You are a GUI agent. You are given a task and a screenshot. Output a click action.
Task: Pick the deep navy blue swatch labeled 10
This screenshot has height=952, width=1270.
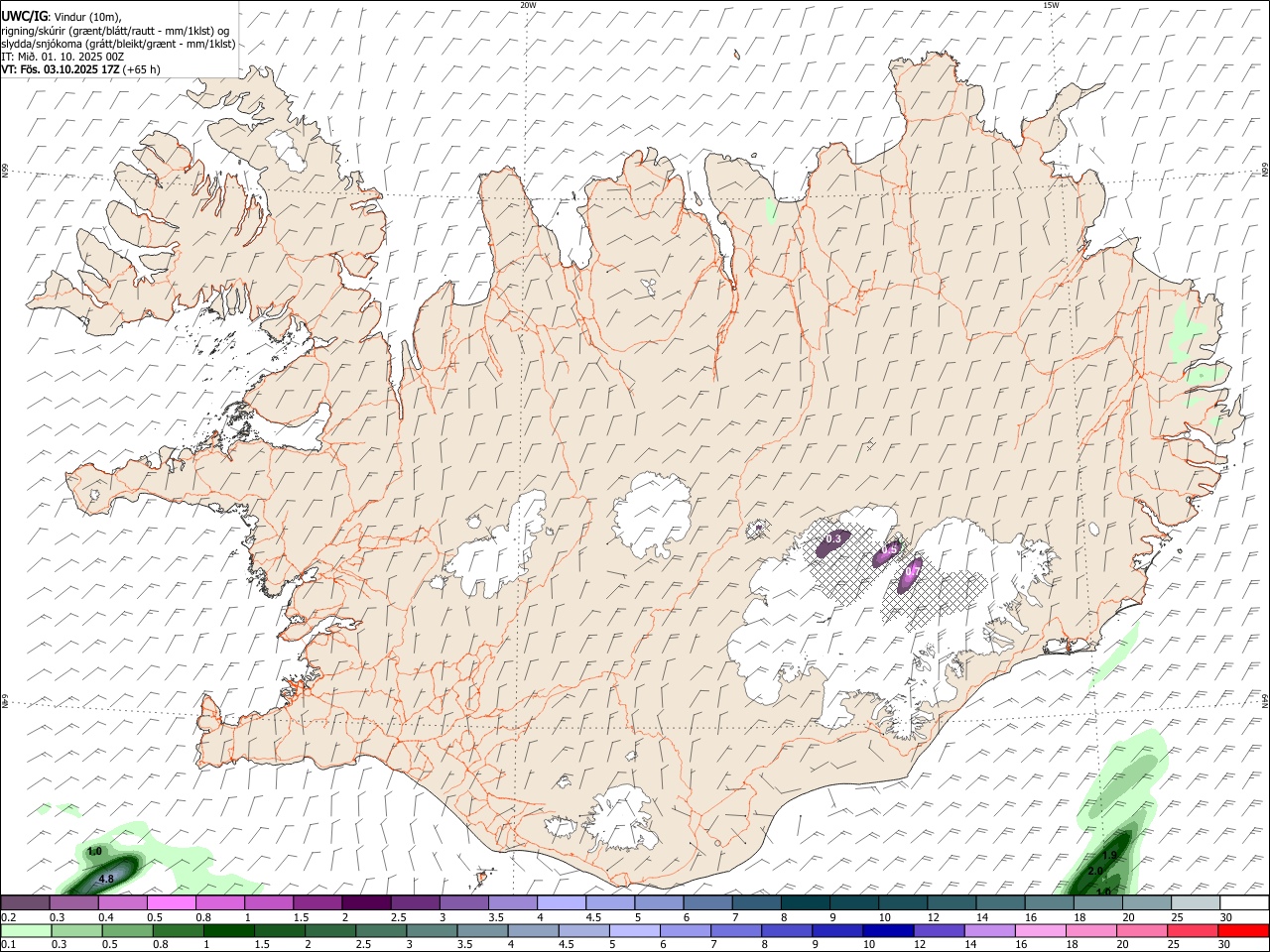(x=886, y=931)
